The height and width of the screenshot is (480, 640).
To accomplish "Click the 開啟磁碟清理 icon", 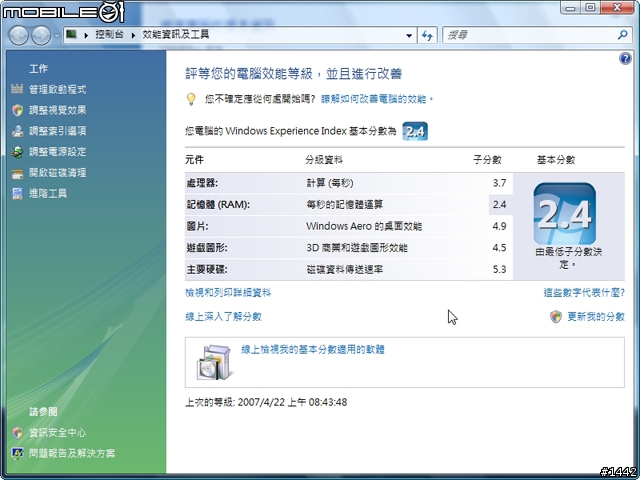I will pos(17,173).
